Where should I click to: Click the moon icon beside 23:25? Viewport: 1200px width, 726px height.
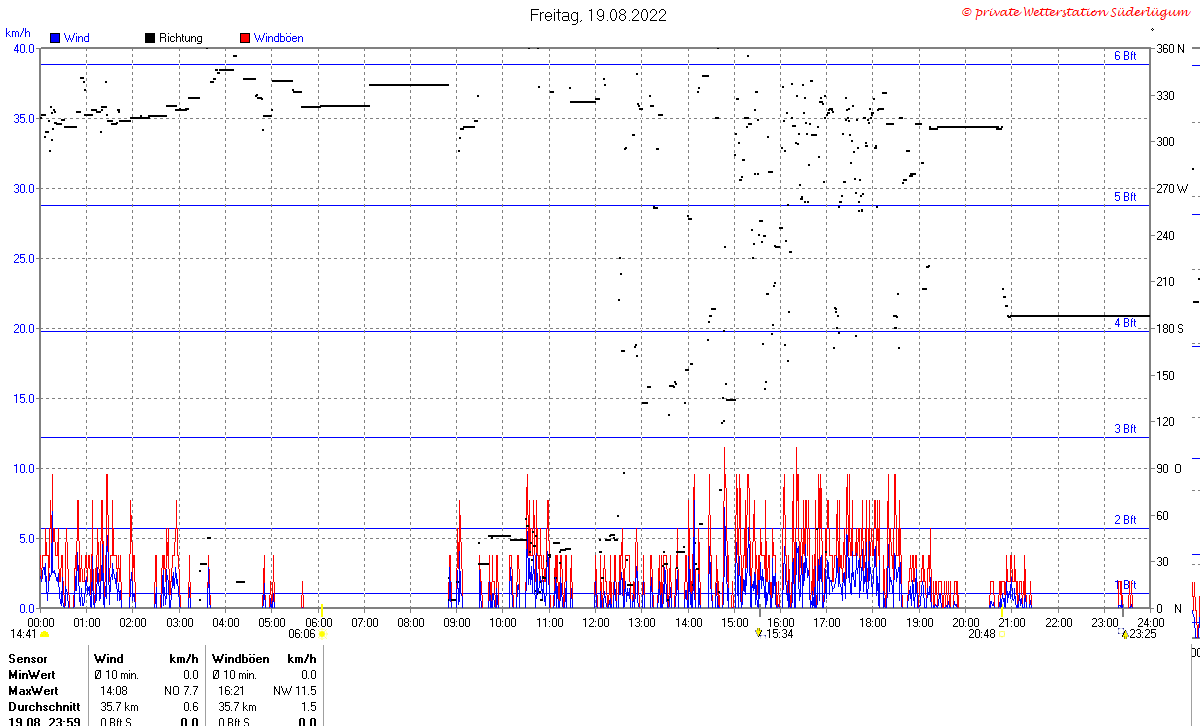pyautogui.click(x=1124, y=633)
